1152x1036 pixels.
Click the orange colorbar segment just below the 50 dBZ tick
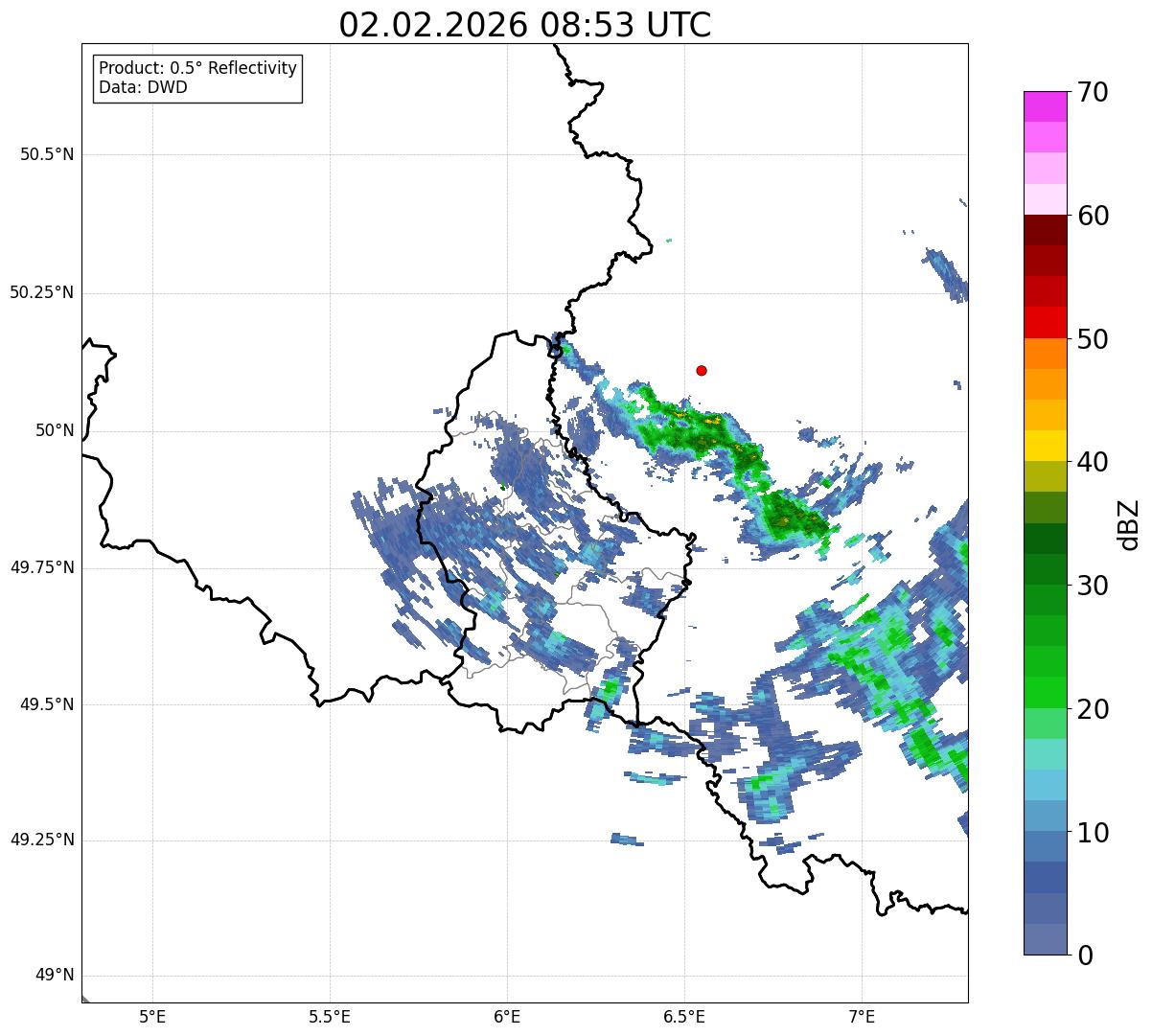click(1046, 354)
